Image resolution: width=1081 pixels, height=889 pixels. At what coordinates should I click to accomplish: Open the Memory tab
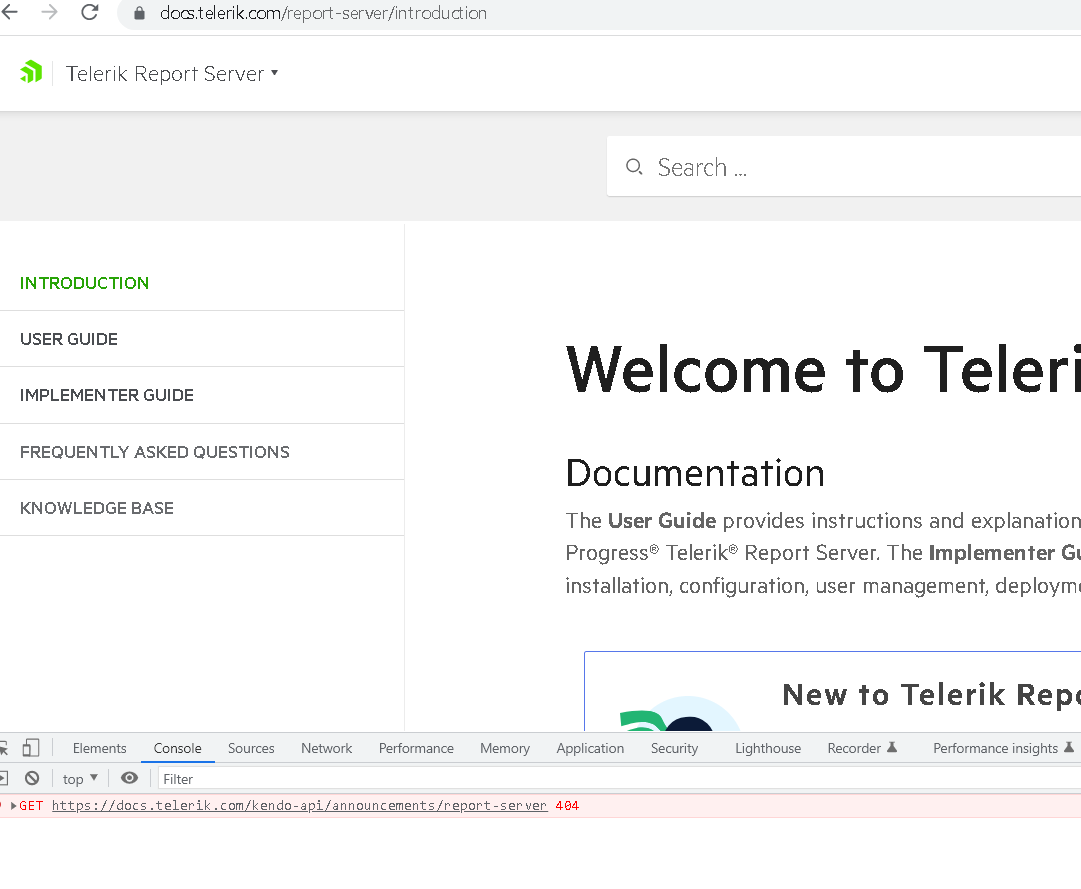[x=505, y=748]
